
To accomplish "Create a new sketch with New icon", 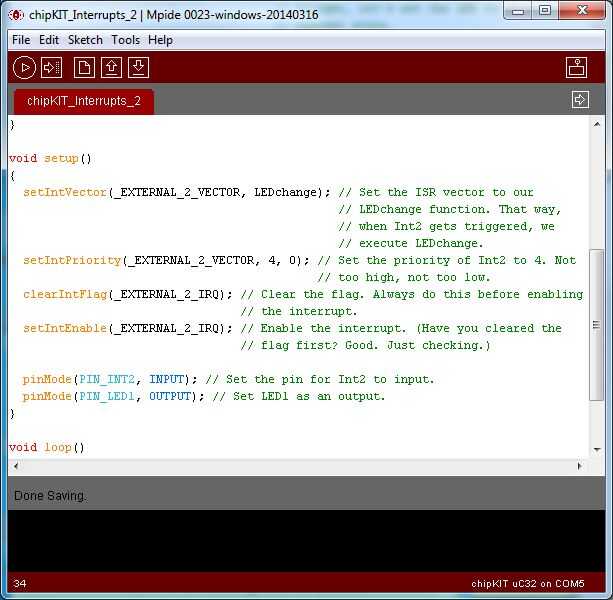I will [x=84, y=68].
